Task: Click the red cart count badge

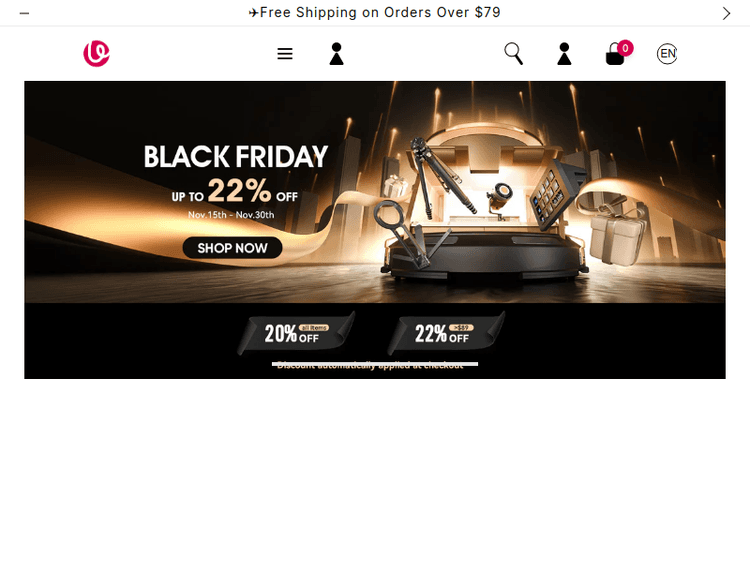Action: (x=625, y=48)
